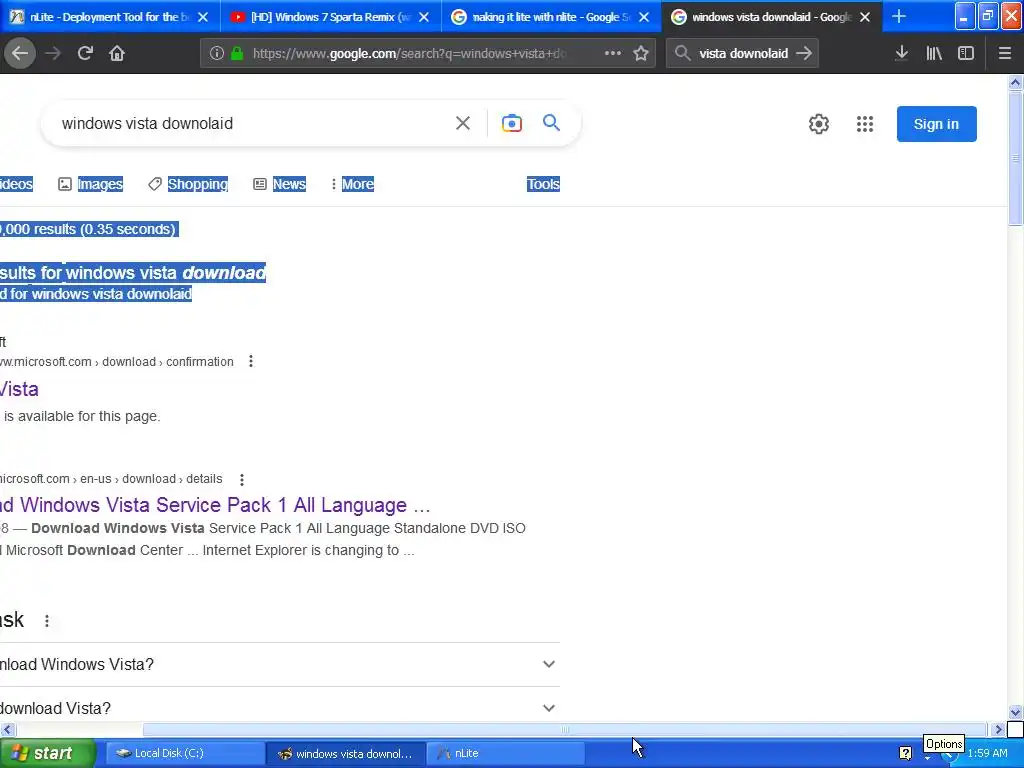Switch to nLite taskbar window
Image resolution: width=1024 pixels, height=768 pixels.
click(x=506, y=753)
